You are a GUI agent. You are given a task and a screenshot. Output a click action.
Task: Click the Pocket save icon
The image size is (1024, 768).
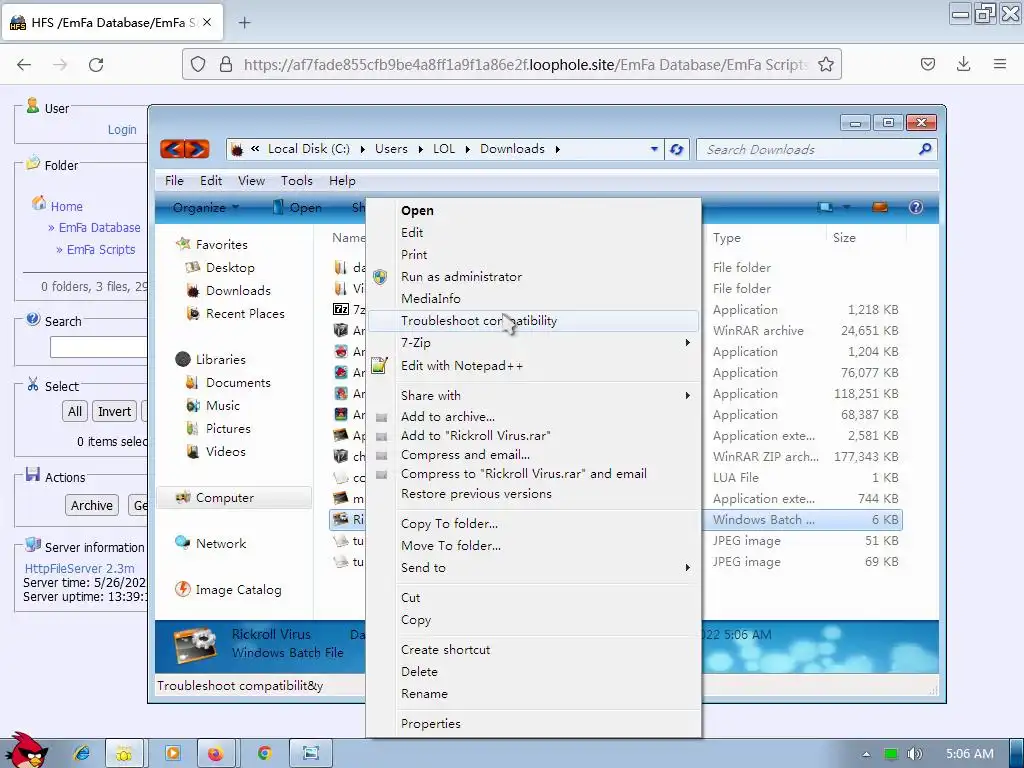[927, 64]
